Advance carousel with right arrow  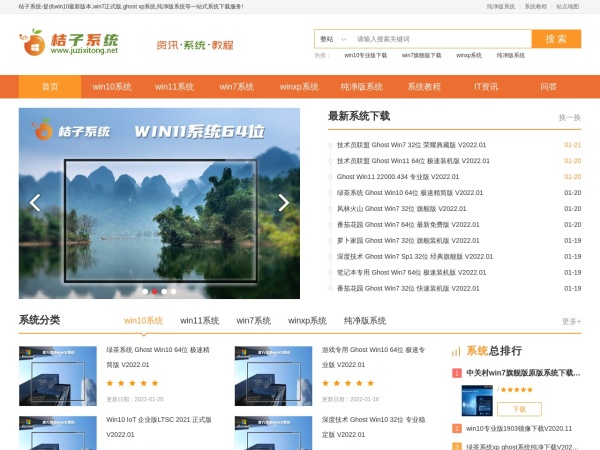coord(284,202)
